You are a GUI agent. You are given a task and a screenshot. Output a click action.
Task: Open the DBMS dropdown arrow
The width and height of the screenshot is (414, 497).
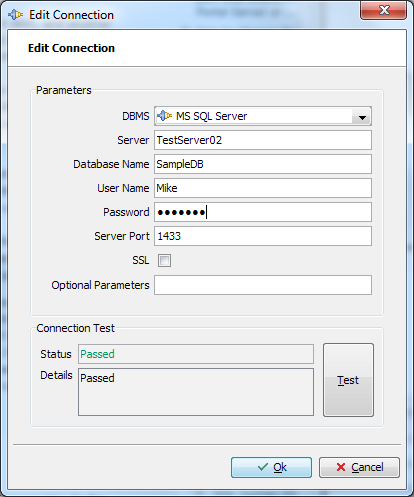362,117
